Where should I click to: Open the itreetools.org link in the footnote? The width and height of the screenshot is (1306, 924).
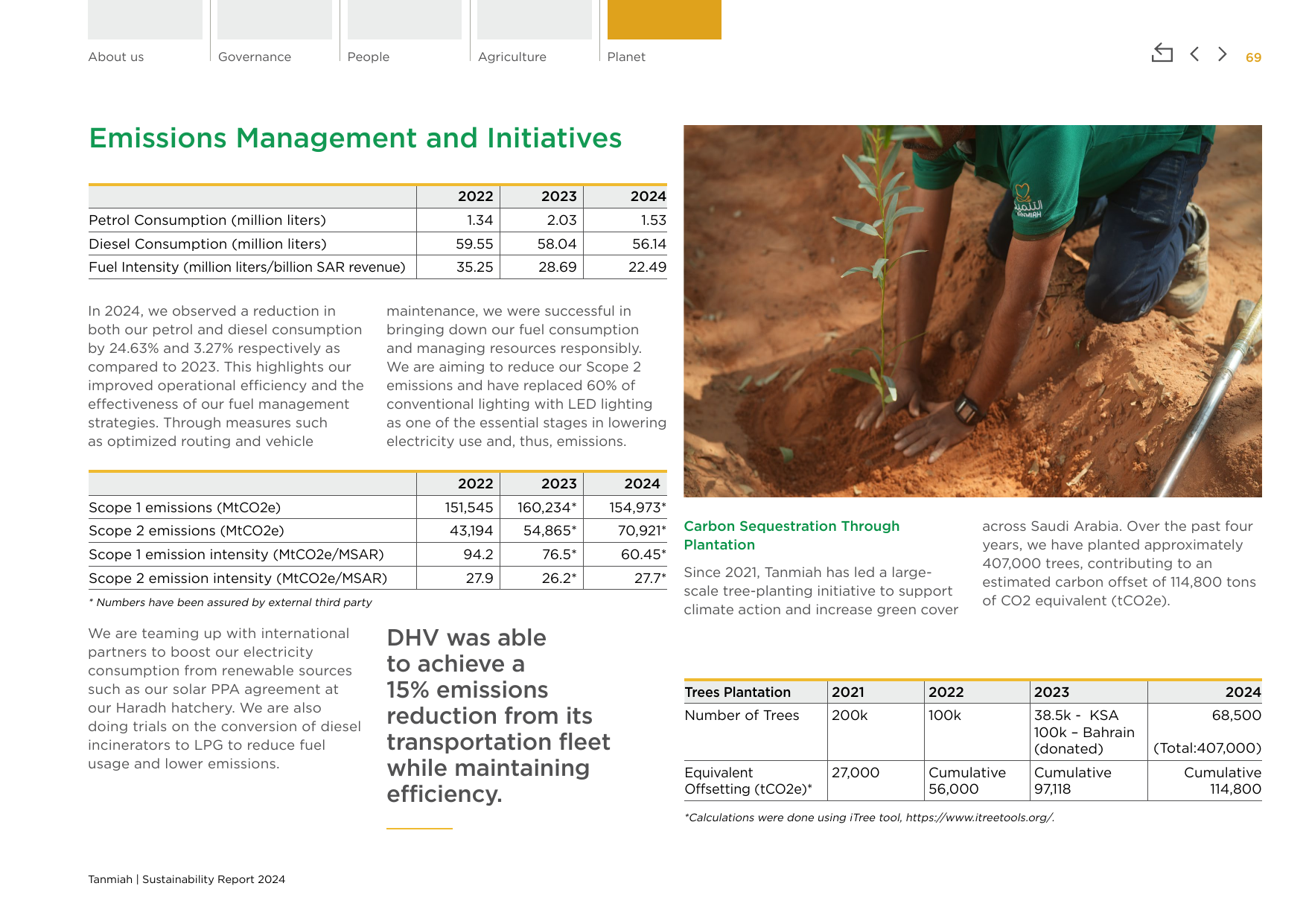(979, 818)
